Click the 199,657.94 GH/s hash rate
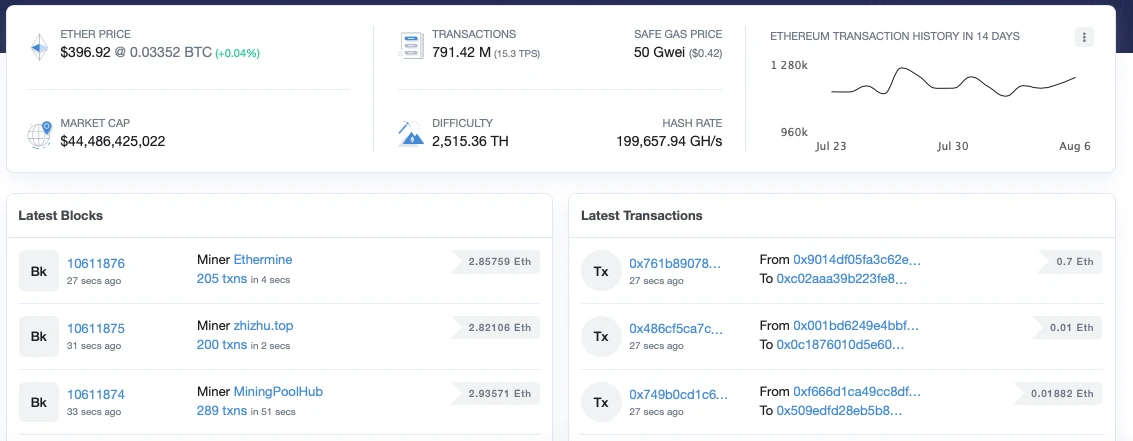The image size is (1133, 441). coord(669,141)
